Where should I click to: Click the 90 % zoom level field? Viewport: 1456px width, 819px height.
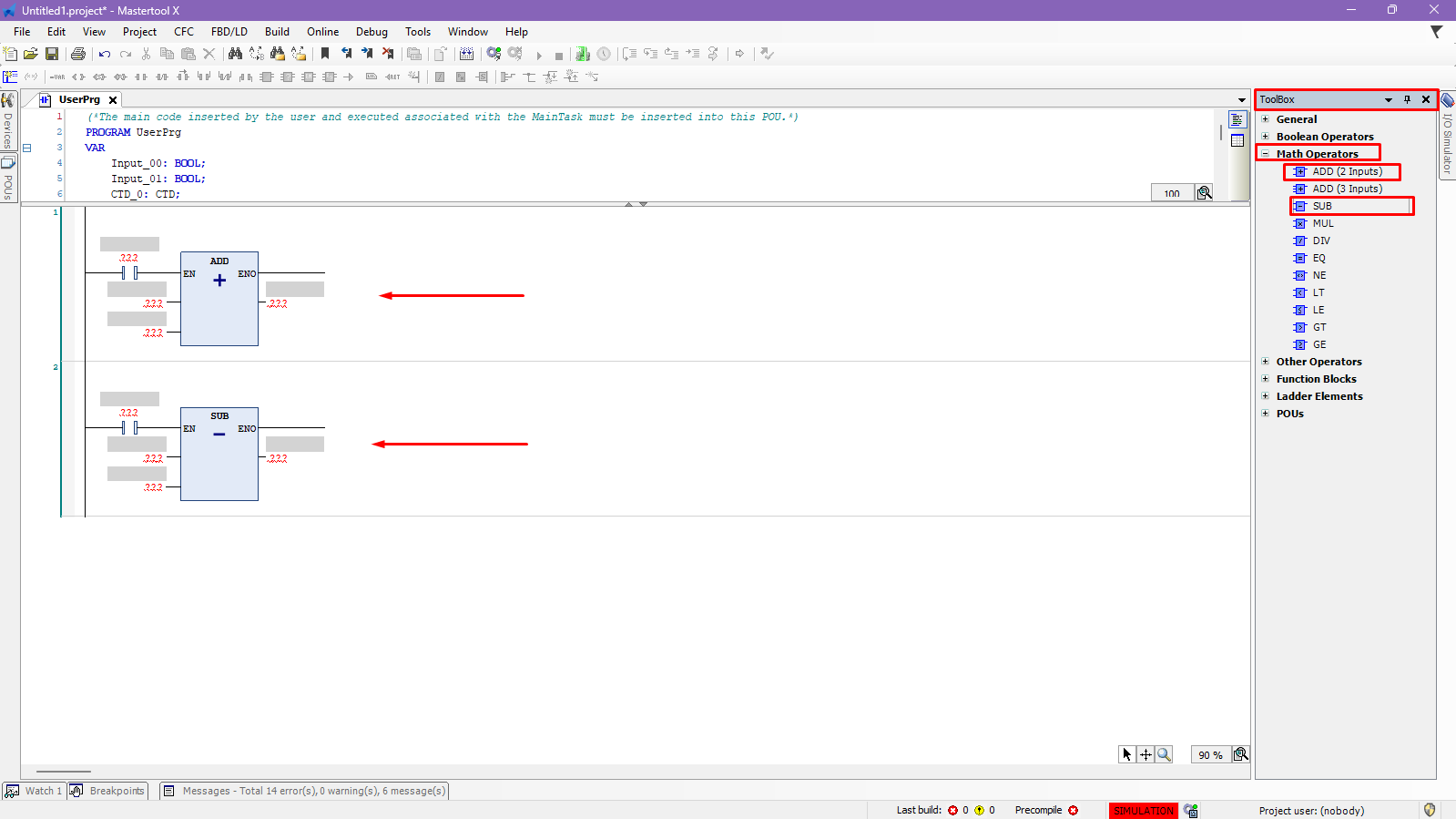tap(1210, 754)
